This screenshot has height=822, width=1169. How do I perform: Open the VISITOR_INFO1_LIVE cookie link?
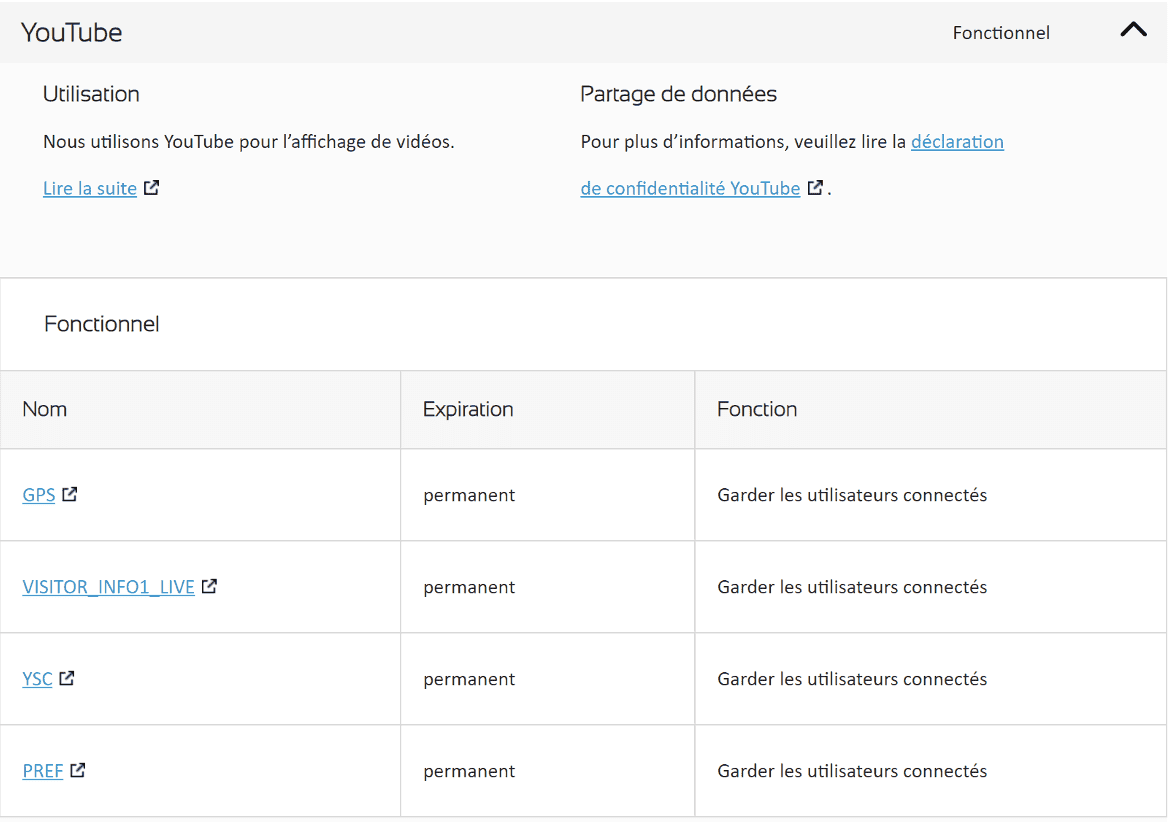108,587
